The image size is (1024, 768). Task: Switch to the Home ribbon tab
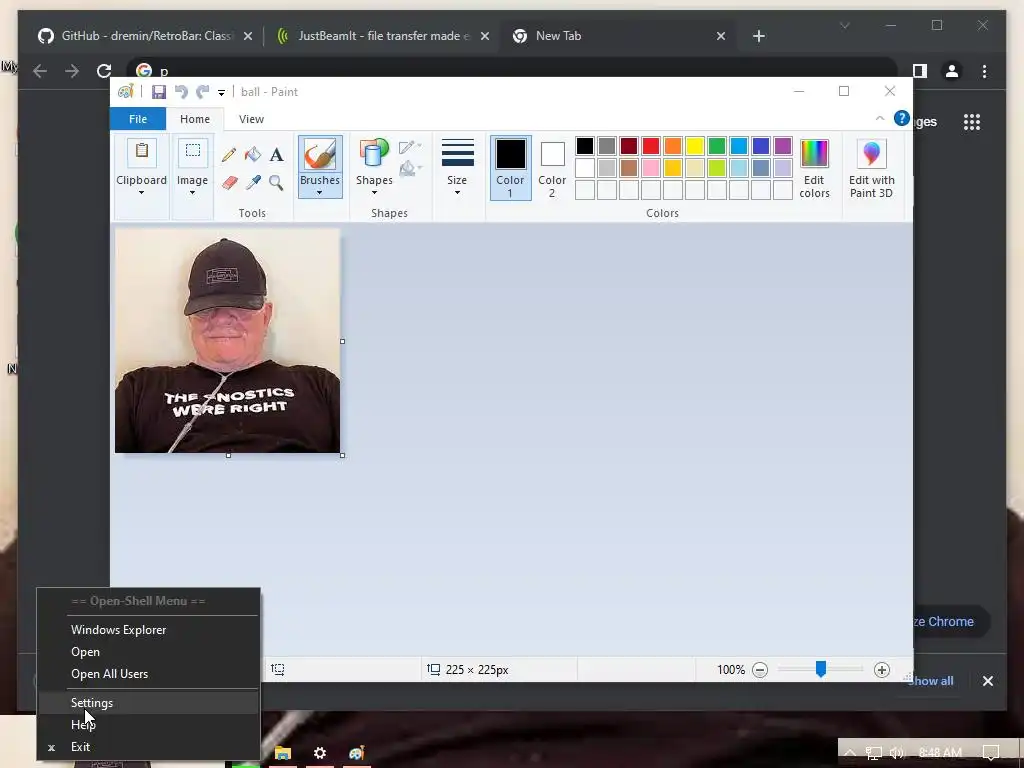click(x=195, y=119)
